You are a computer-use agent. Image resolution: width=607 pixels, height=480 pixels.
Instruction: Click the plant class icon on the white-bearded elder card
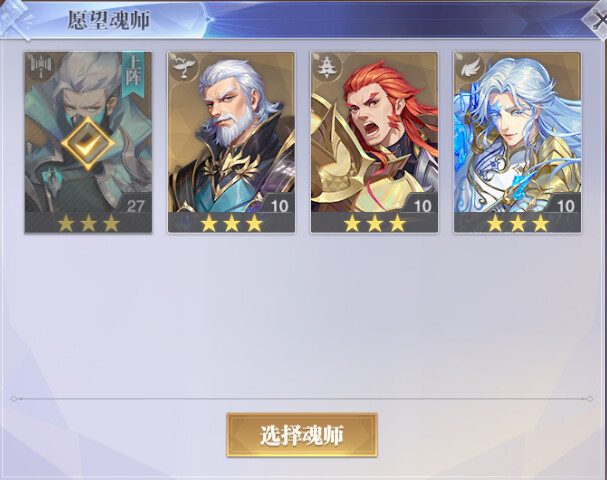pos(182,66)
